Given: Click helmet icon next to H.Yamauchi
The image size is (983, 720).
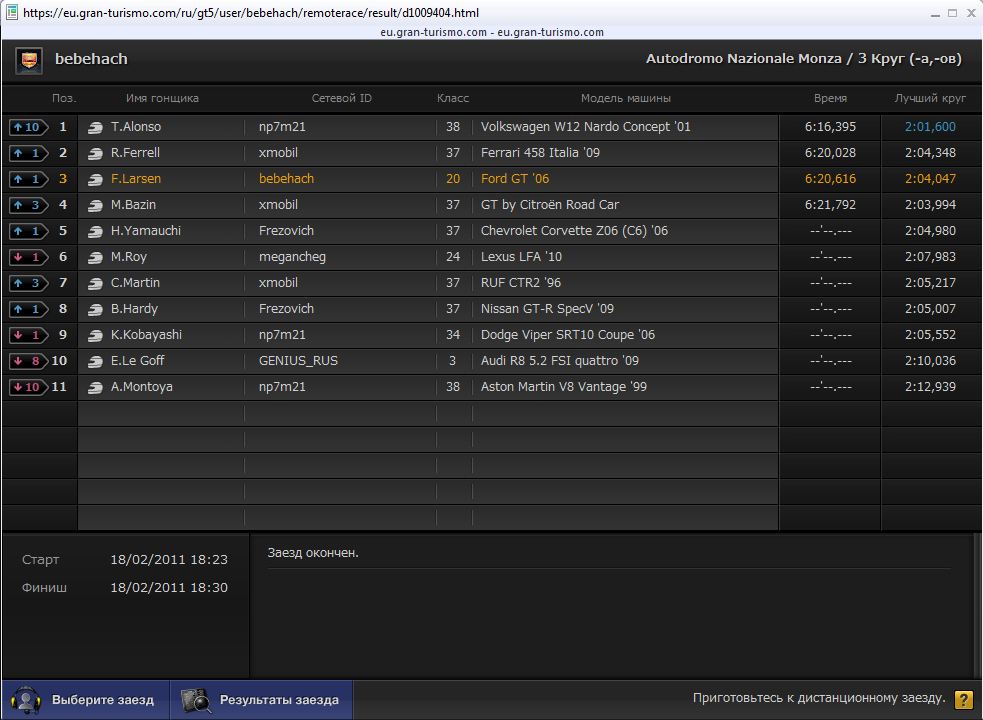Looking at the screenshot, I should click(95, 231).
